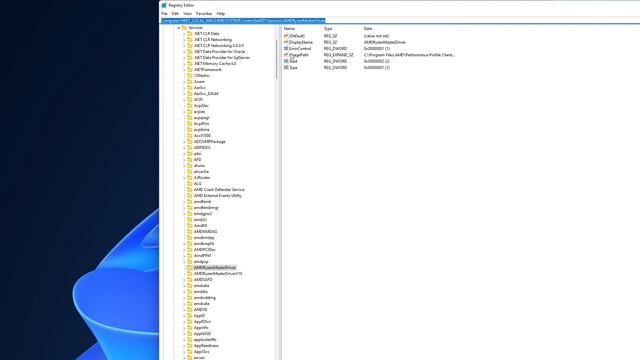Click the ImagePath string value icon
The height and width of the screenshot is (360, 640).
point(286,55)
